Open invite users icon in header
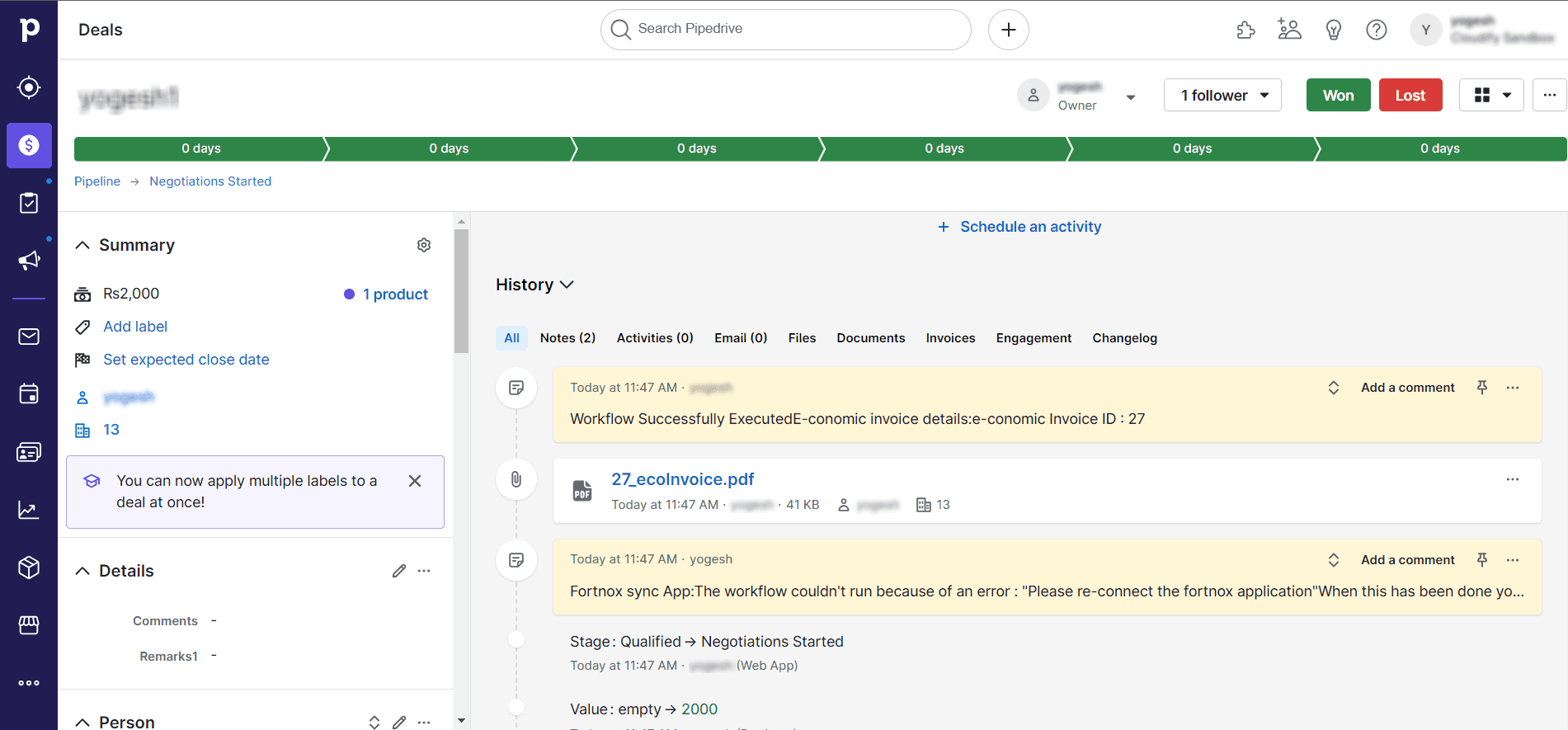Viewport: 1568px width, 730px height. click(1289, 30)
